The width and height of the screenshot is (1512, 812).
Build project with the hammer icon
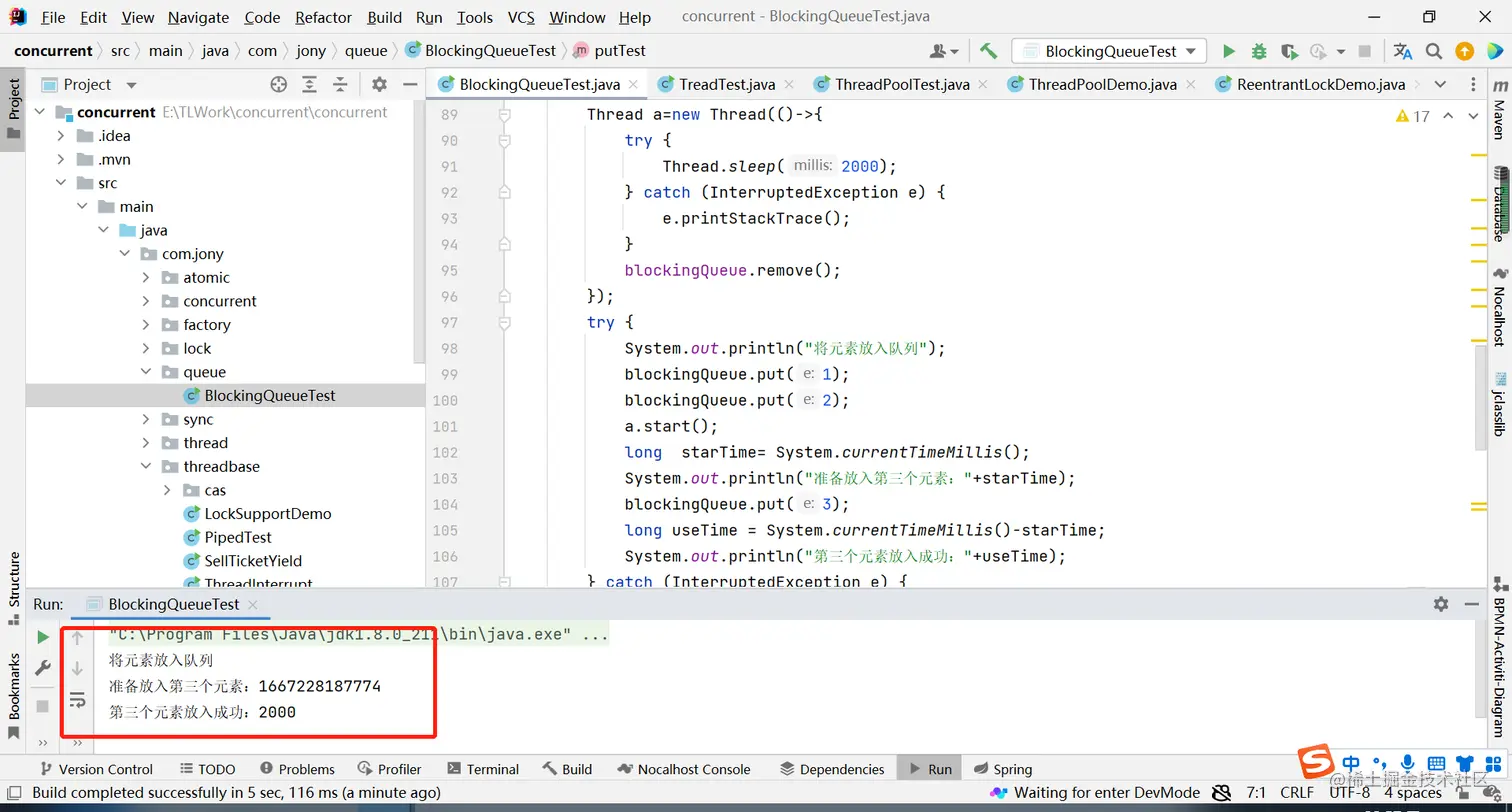tap(988, 51)
